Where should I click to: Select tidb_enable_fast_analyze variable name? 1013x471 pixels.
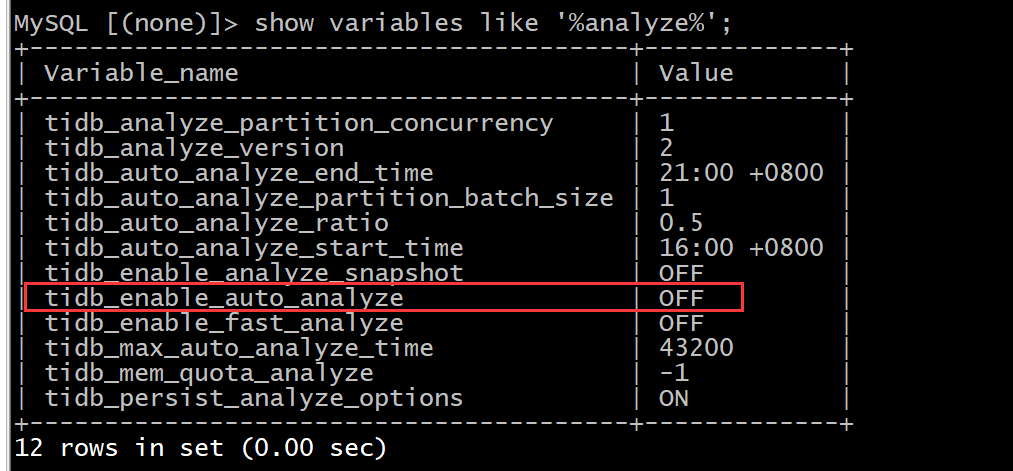pos(224,322)
